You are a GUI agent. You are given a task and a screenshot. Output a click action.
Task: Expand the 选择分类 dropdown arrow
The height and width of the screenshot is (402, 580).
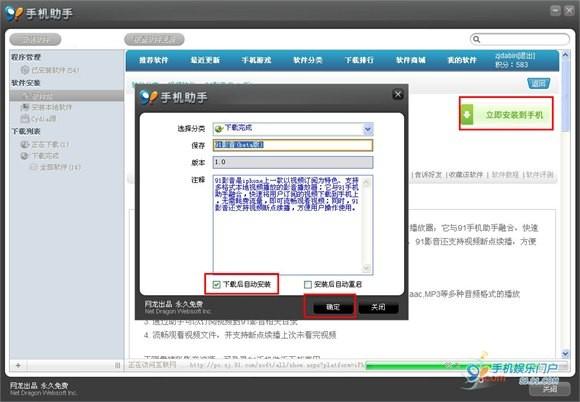point(368,129)
